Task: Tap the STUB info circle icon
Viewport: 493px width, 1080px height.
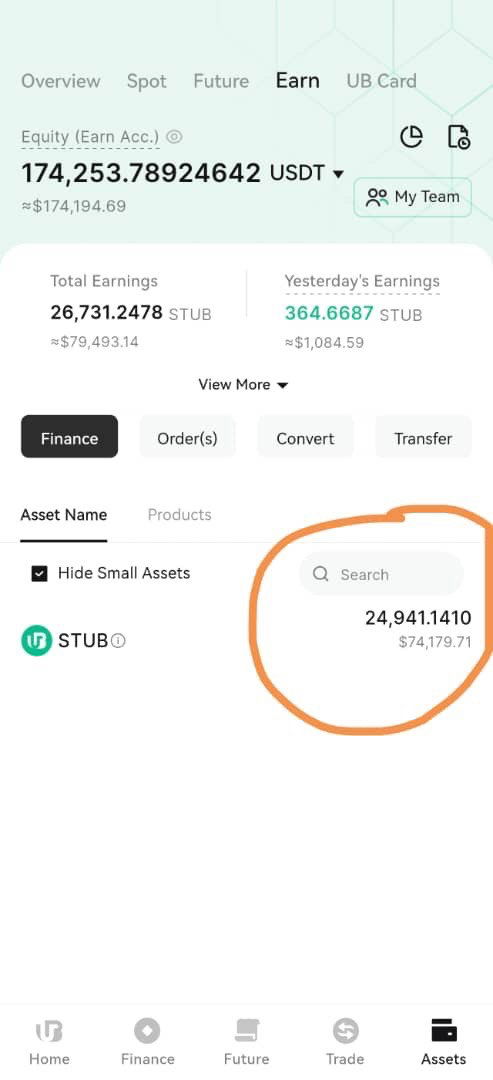Action: click(x=118, y=641)
